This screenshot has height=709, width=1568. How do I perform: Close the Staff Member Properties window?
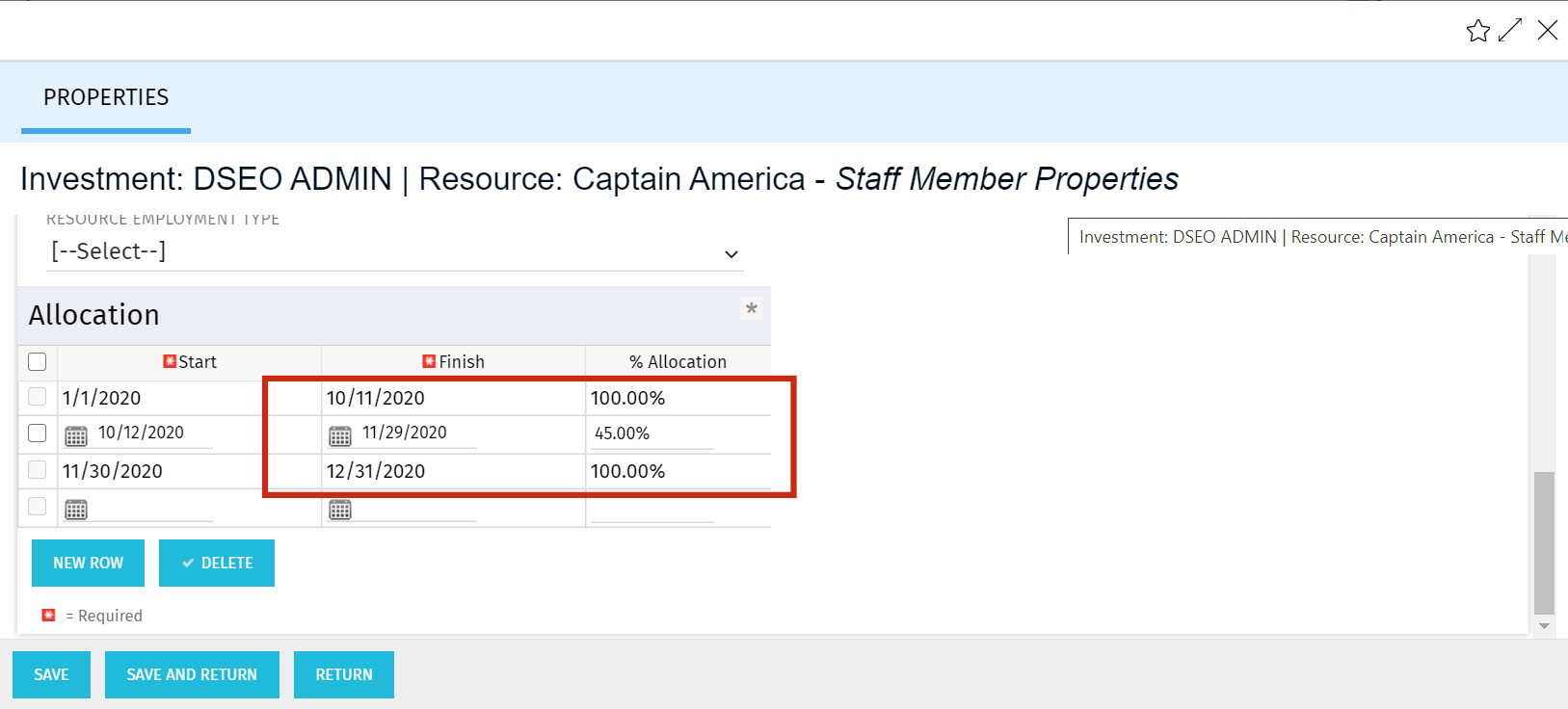point(1547,30)
